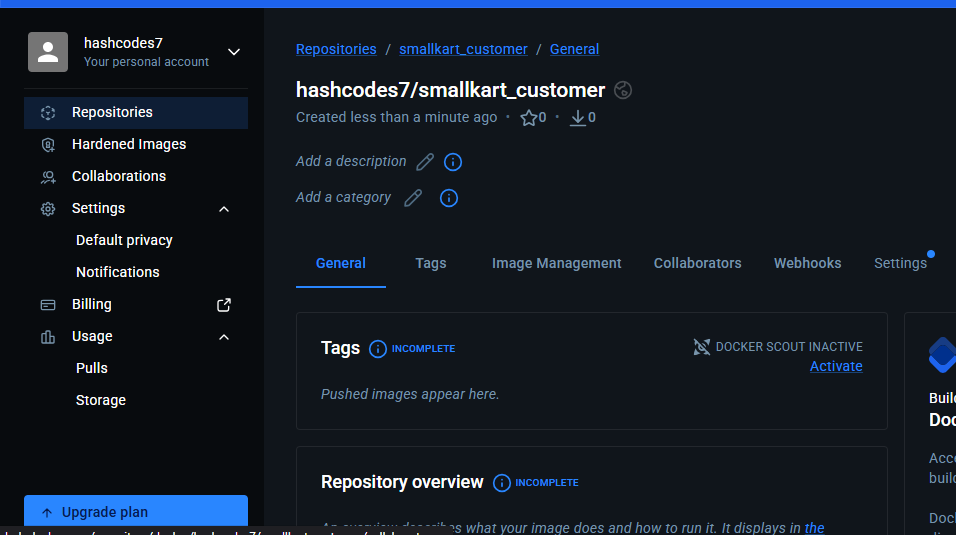Image resolution: width=956 pixels, height=535 pixels.
Task: Click the Upgrade plan button
Action: [135, 511]
